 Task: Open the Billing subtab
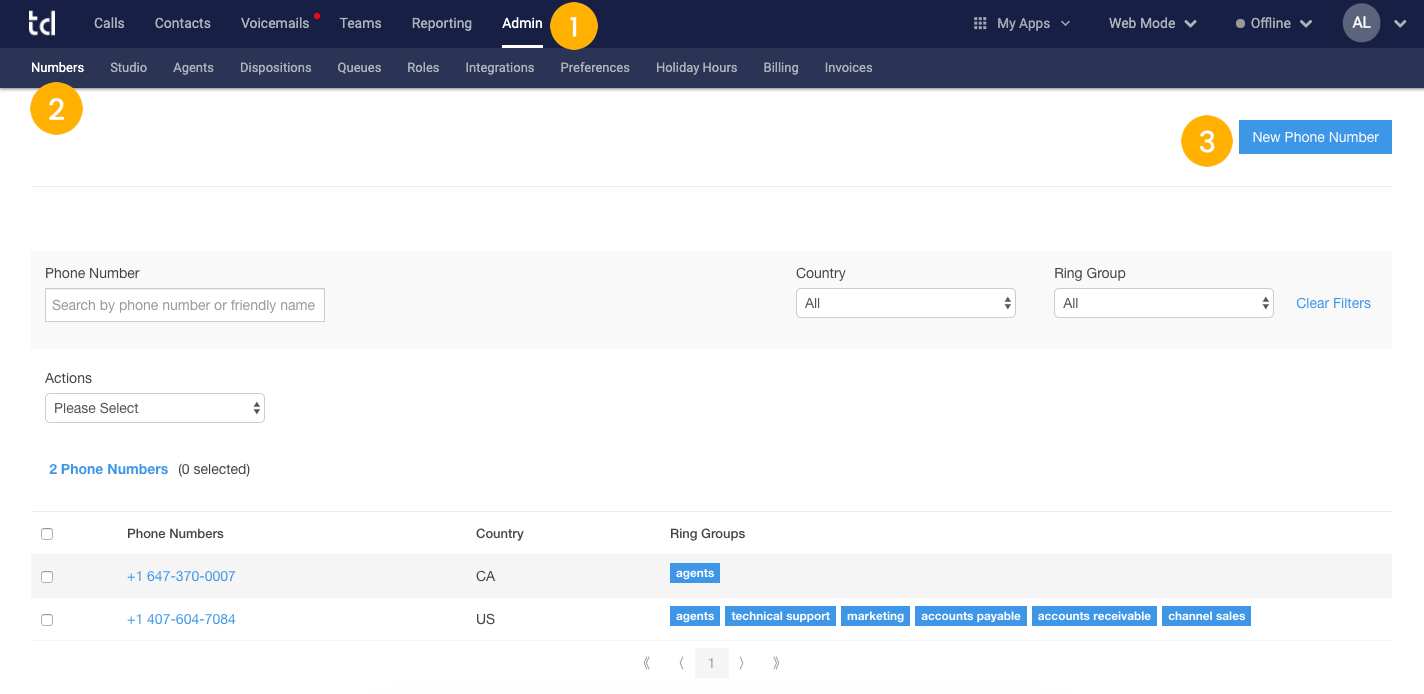coord(781,68)
